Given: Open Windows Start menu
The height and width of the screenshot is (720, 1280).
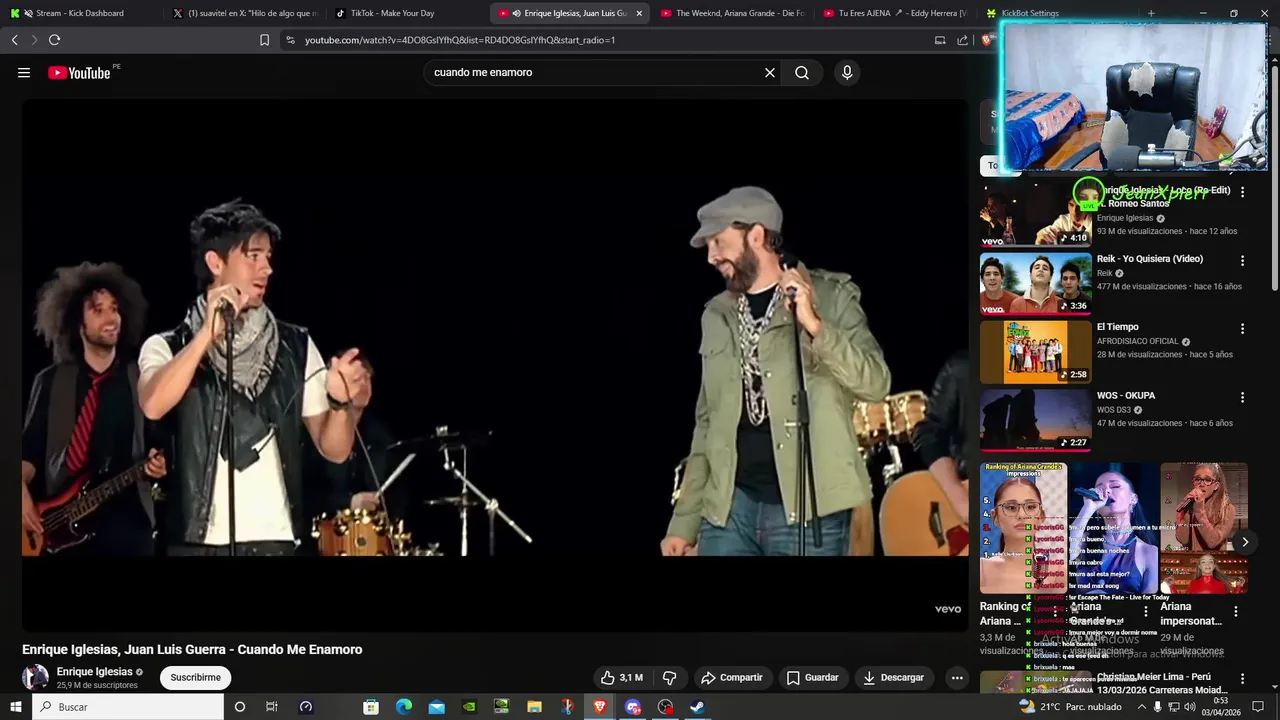Looking at the screenshot, I should coord(16,707).
